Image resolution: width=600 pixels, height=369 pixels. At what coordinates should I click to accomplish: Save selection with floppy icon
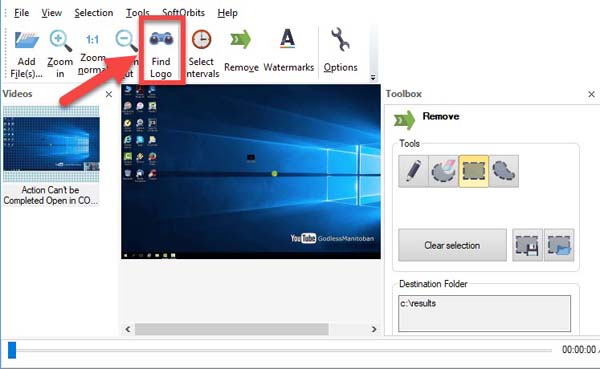527,245
